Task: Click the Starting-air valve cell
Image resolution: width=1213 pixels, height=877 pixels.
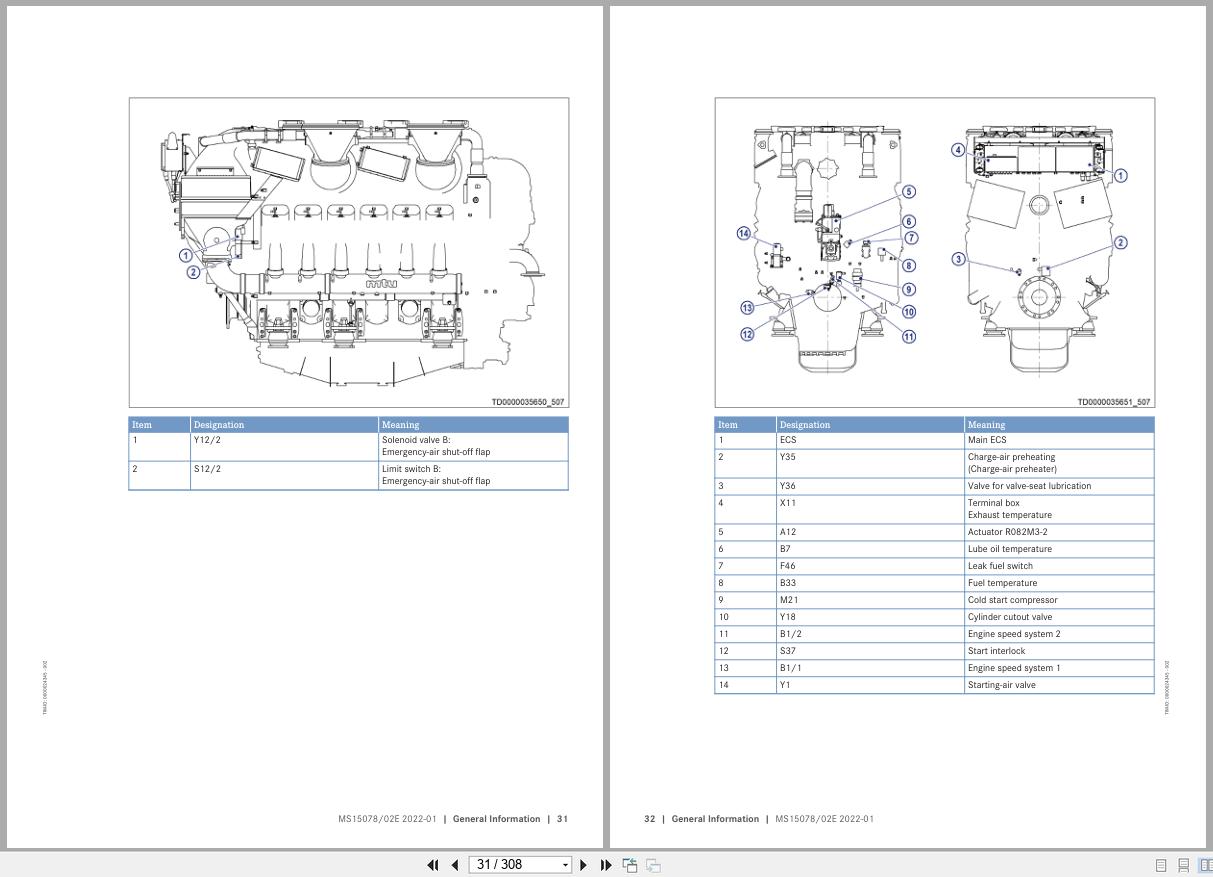Action: [1059, 685]
